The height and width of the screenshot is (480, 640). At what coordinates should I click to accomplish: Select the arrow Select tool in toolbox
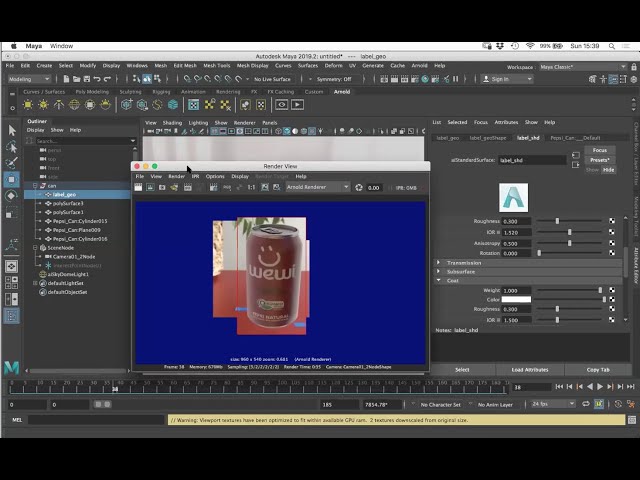(x=12, y=130)
